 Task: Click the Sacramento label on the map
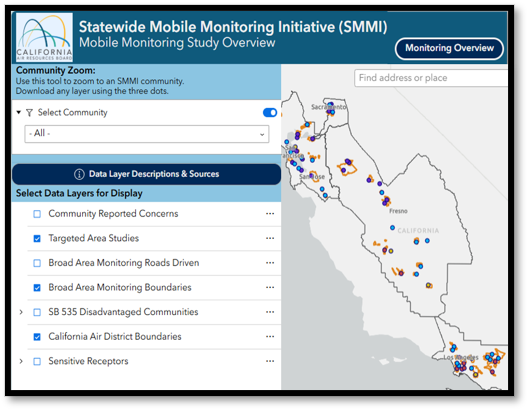(x=328, y=107)
